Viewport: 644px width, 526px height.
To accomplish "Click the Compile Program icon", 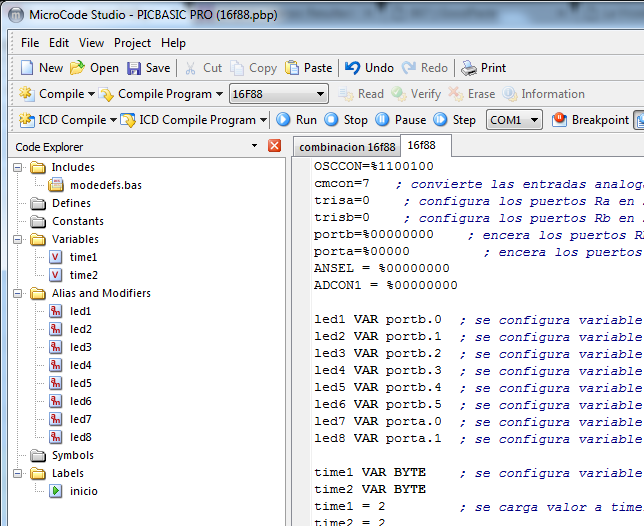I will pos(106,94).
